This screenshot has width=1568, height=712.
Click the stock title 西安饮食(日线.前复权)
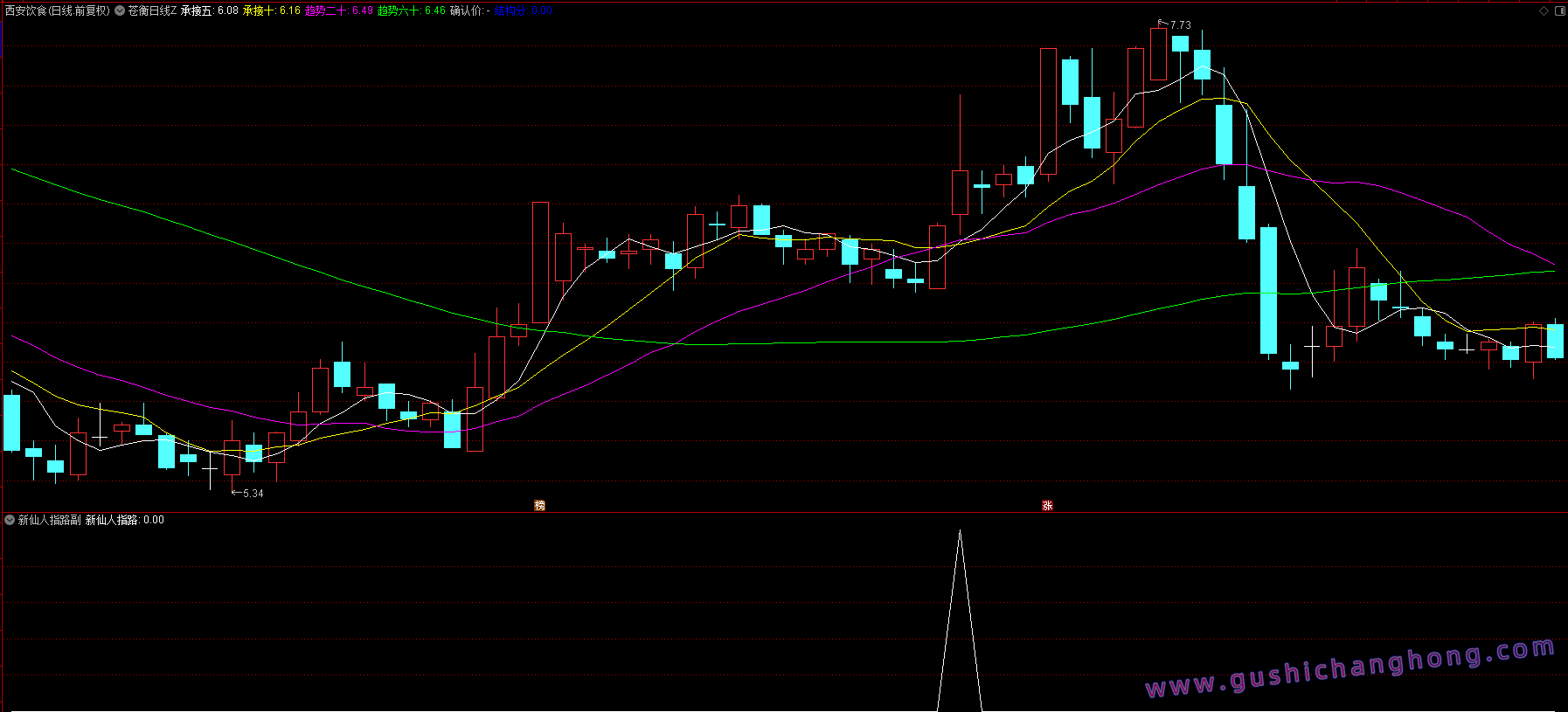[58, 10]
